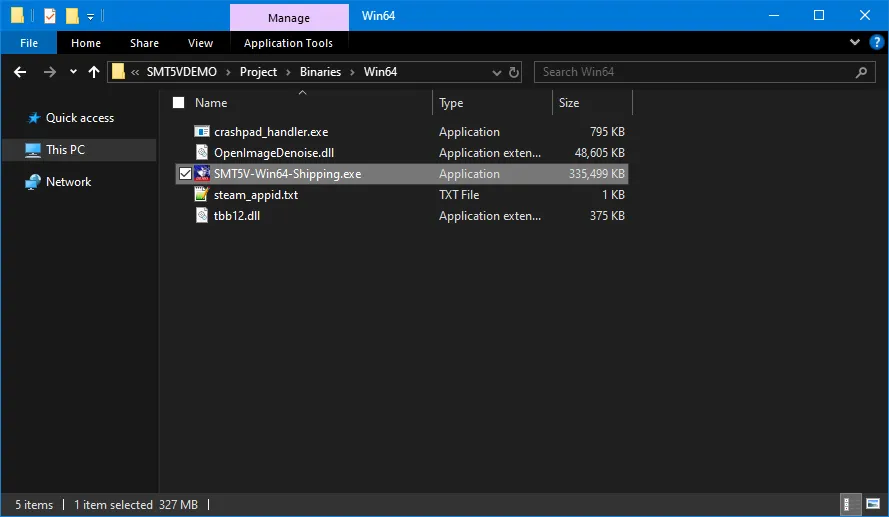Click the search magnifier icon
889x517 pixels.
[x=861, y=73]
